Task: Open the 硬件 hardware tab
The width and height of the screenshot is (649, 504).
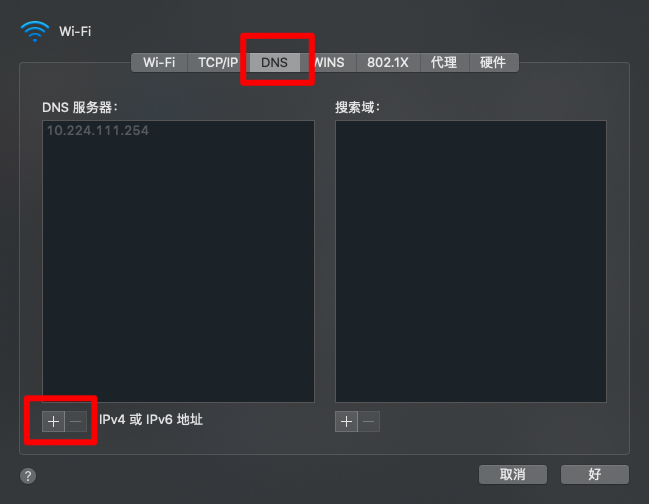Action: (493, 62)
